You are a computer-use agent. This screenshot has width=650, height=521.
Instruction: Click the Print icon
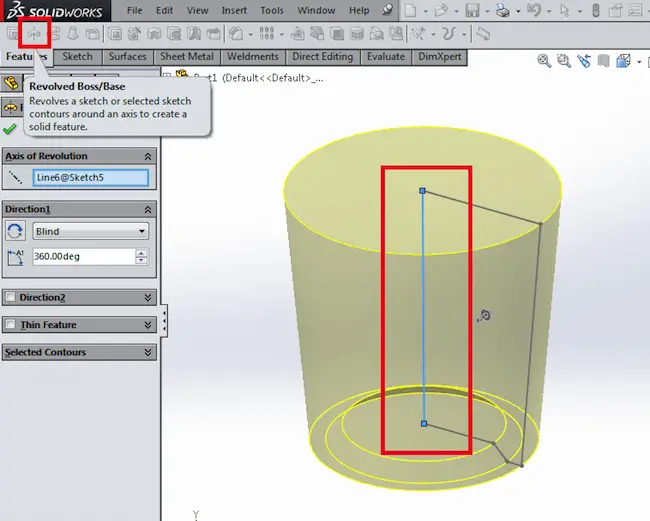503,10
